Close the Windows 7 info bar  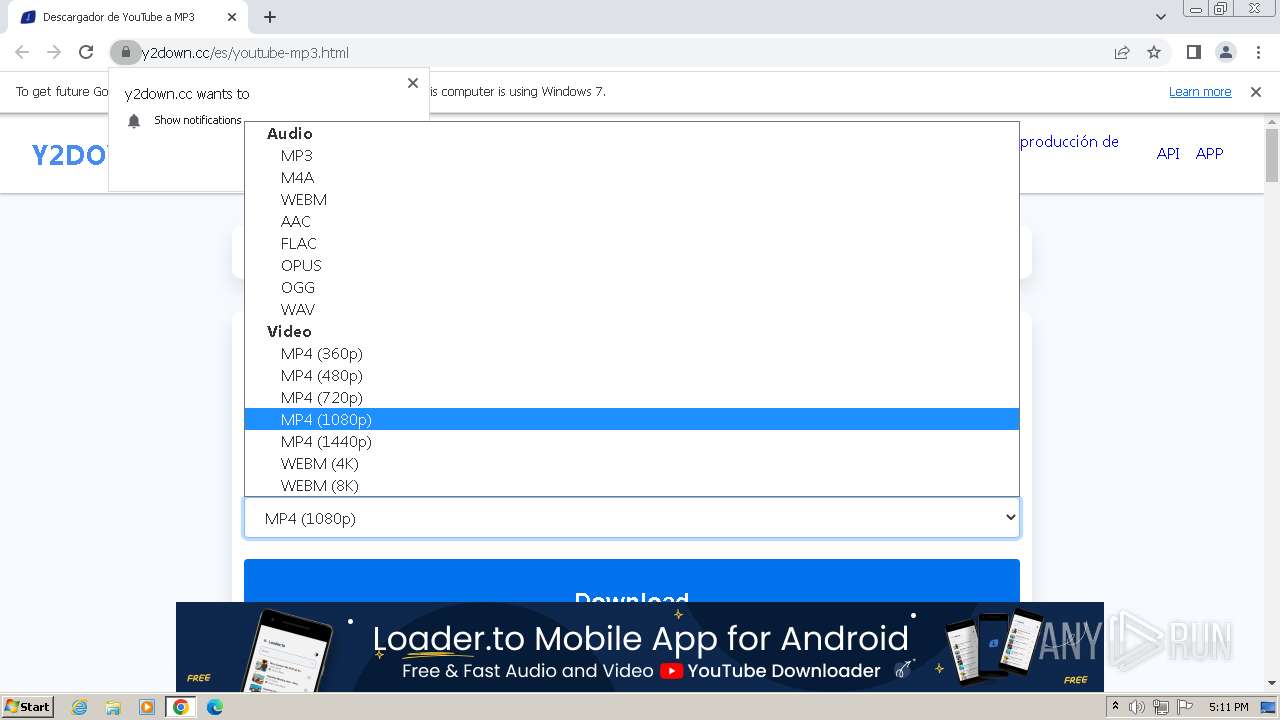1256,92
